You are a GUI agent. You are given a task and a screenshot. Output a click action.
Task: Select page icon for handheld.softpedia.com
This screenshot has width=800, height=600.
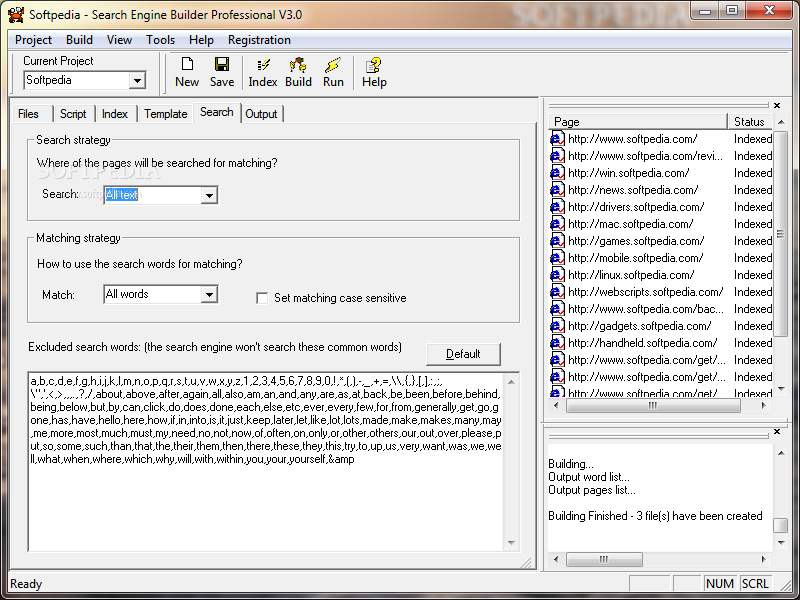click(557, 343)
